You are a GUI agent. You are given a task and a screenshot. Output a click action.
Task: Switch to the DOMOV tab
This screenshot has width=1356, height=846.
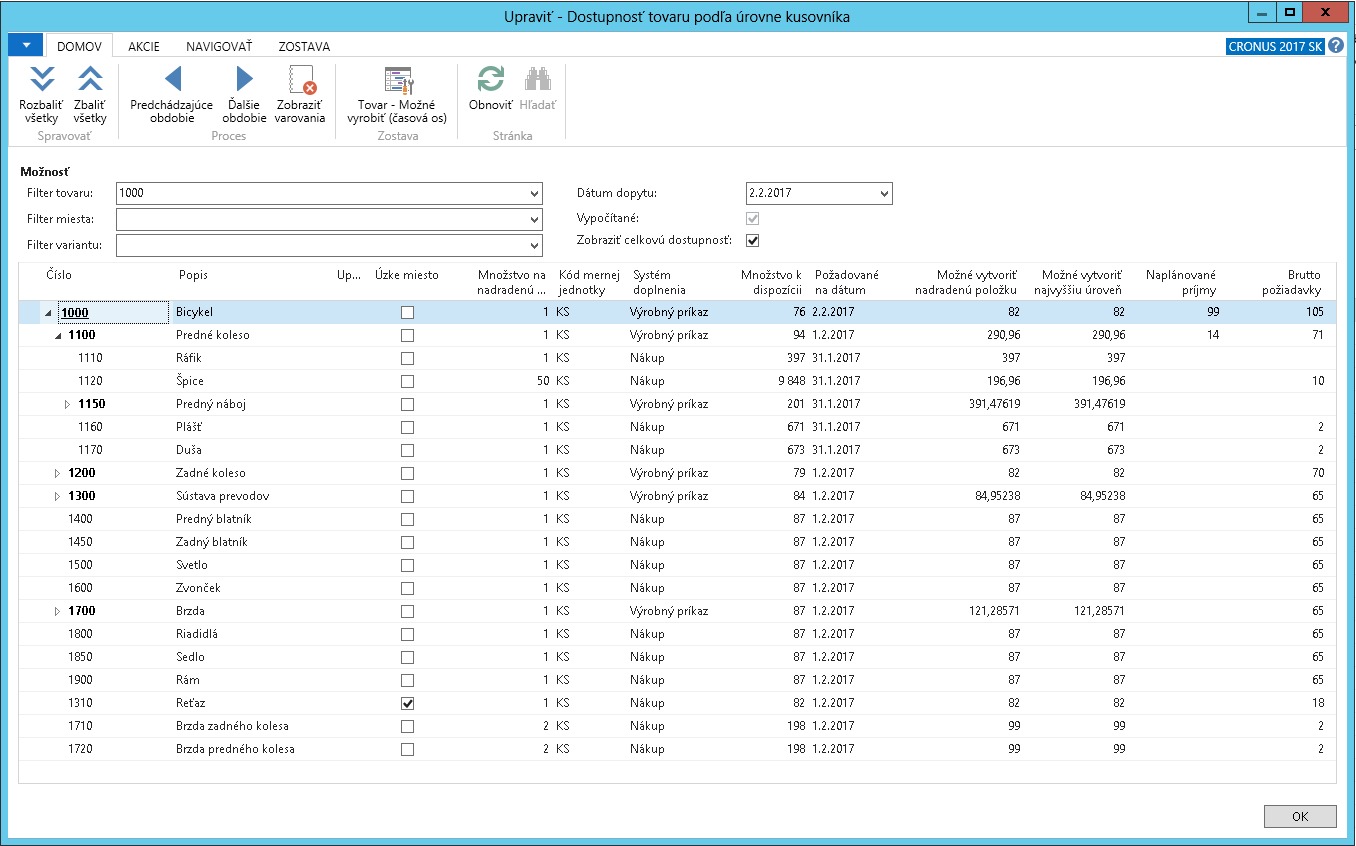point(80,46)
